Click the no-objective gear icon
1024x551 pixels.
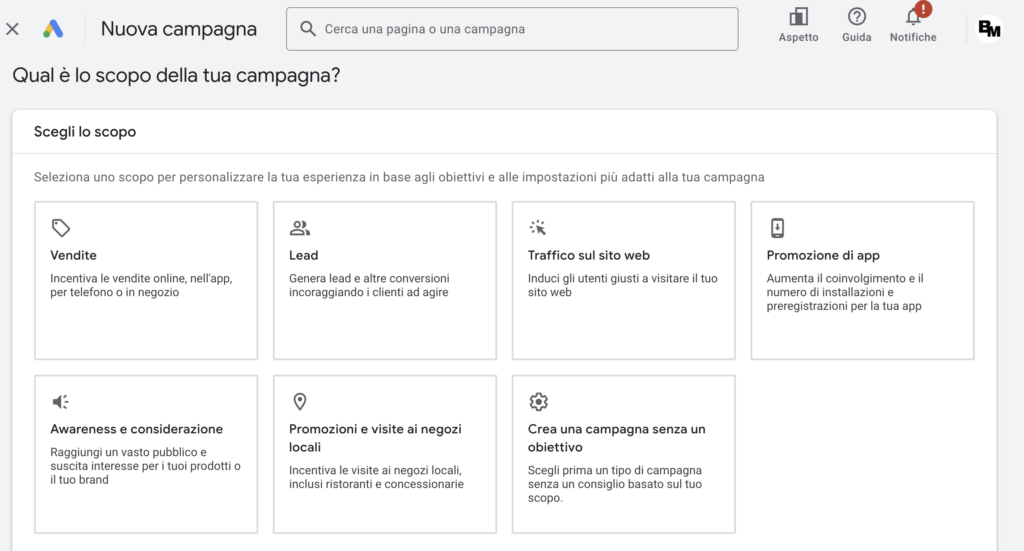538,402
